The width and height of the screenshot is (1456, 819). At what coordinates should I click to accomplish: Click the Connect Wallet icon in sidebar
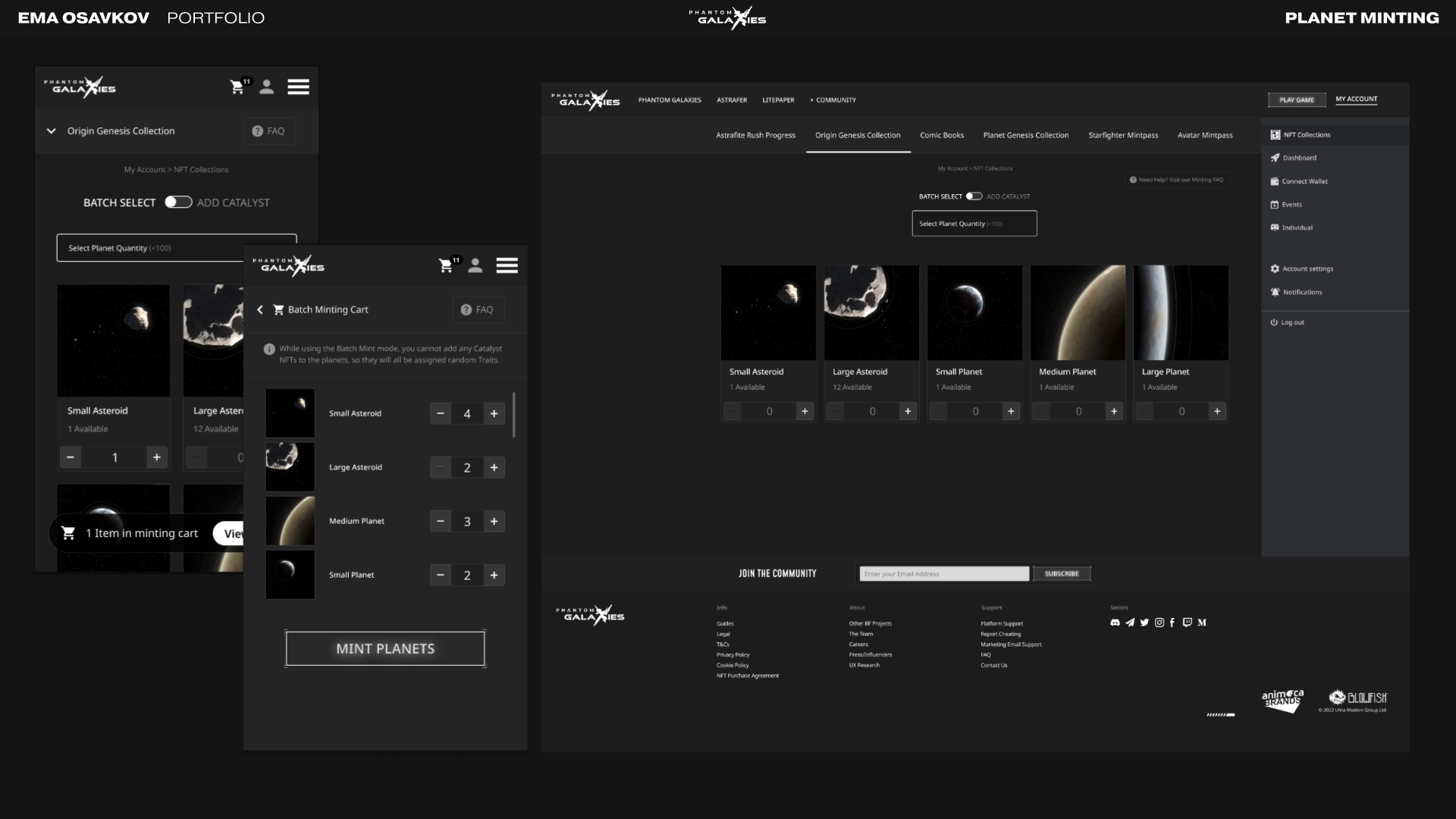pos(1275,181)
